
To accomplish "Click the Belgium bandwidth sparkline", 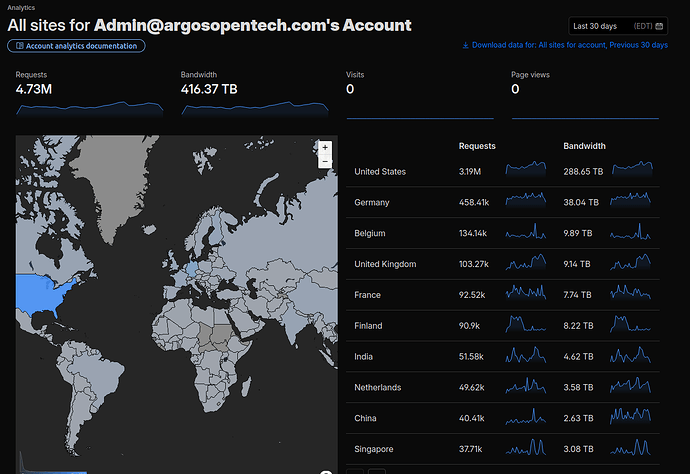I will click(x=630, y=231).
